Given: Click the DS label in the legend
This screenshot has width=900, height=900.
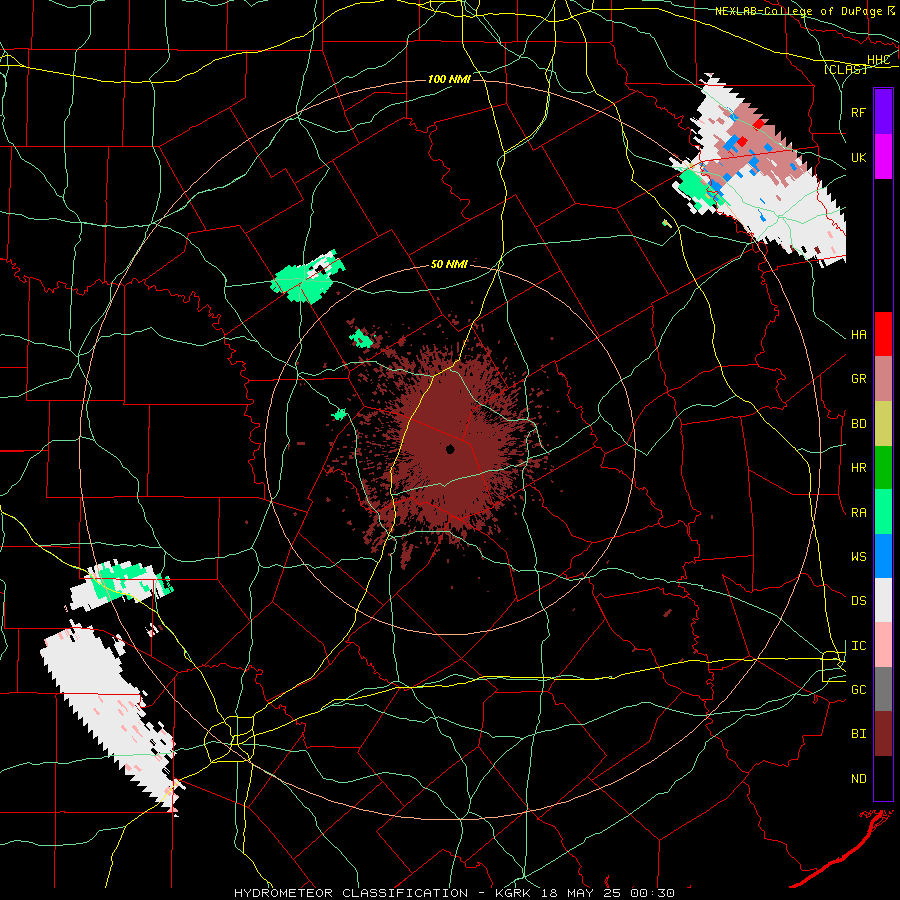Looking at the screenshot, I should click(859, 601).
